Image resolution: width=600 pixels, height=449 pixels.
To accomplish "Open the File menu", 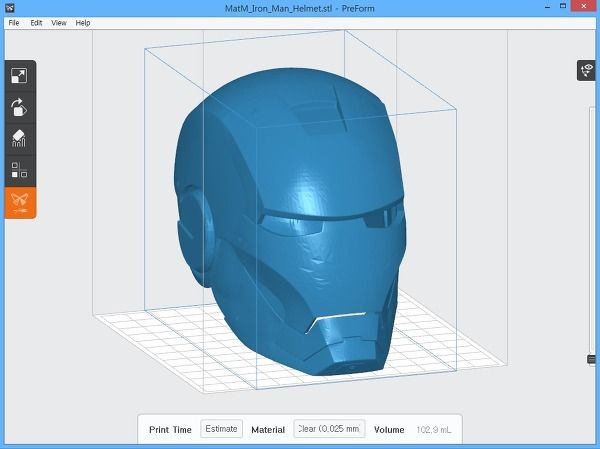I will click(14, 23).
